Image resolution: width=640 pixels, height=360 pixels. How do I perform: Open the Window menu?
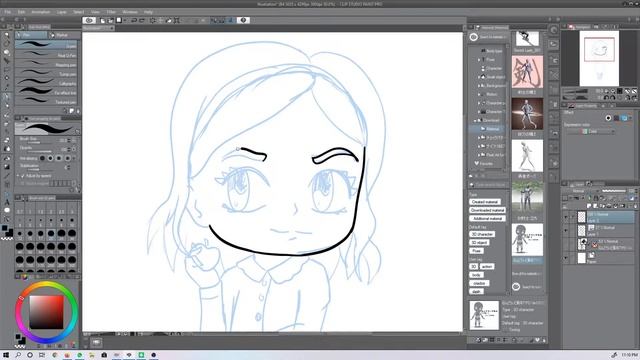[130, 12]
